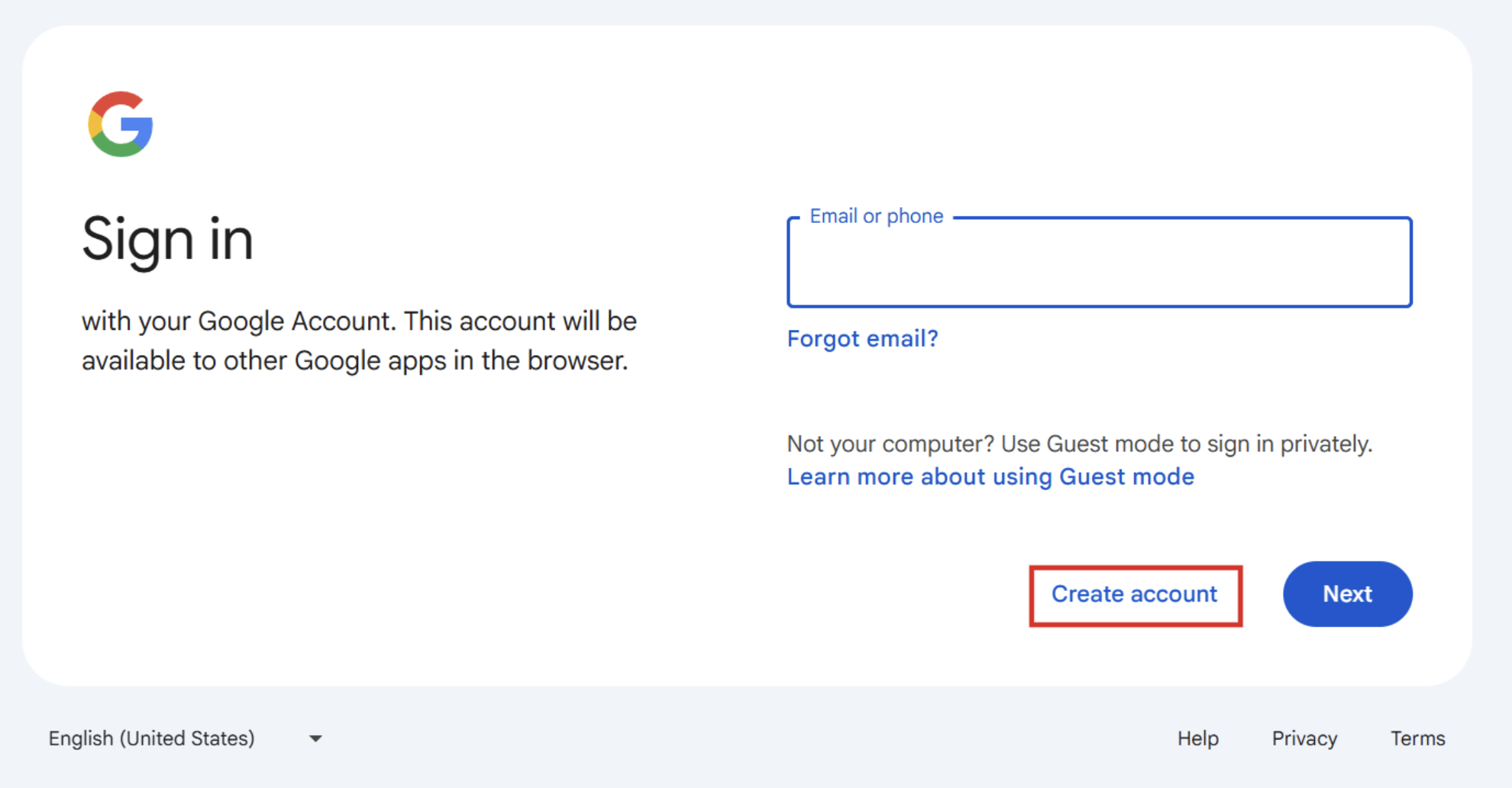Click the "Email or phone" floating label

pos(876,216)
